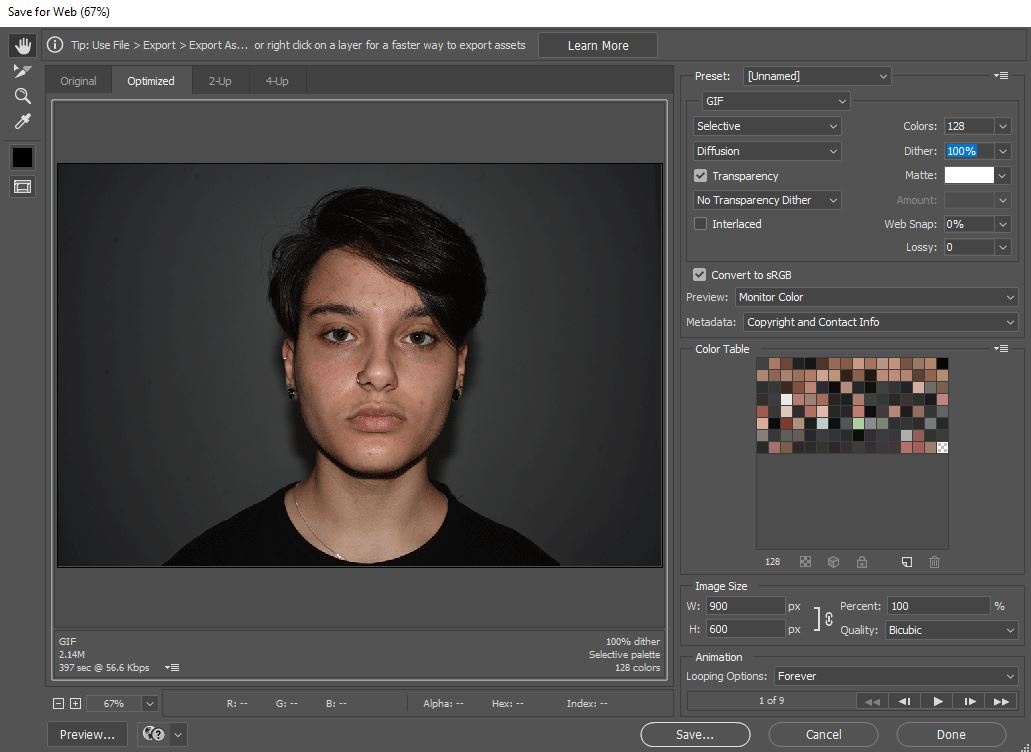Click the info tip icon
The height and width of the screenshot is (752, 1031).
click(x=55, y=45)
